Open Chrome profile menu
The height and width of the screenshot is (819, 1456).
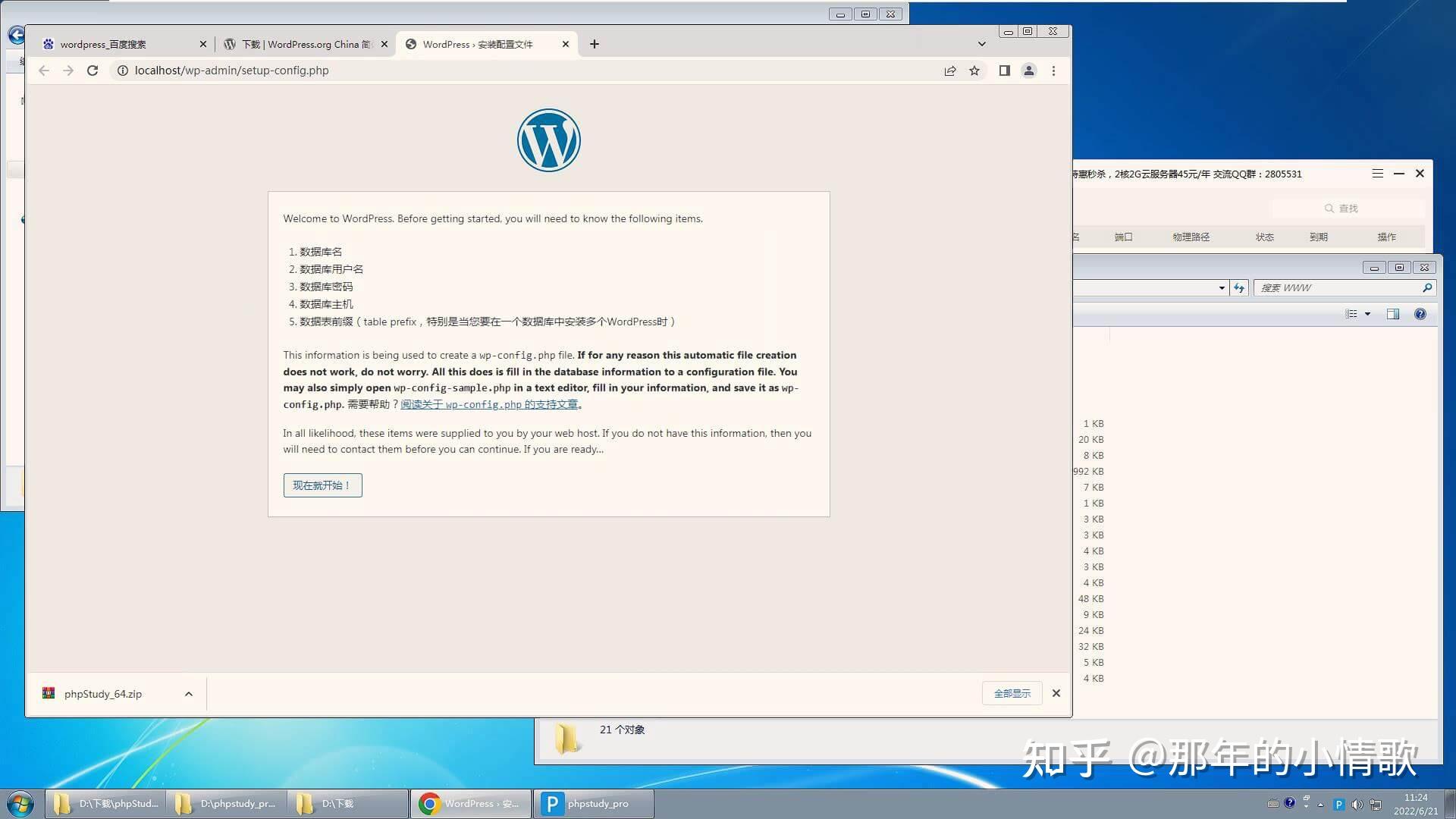[1029, 71]
